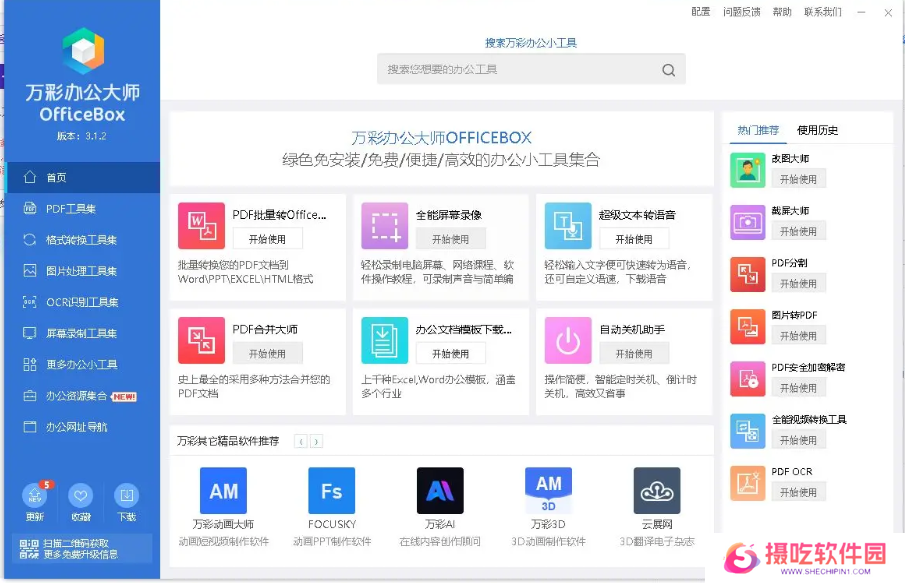Image resolution: width=905 pixels, height=583 pixels.
Task: Select OCR识别工具集 sidebar entry
Action: coord(83,302)
